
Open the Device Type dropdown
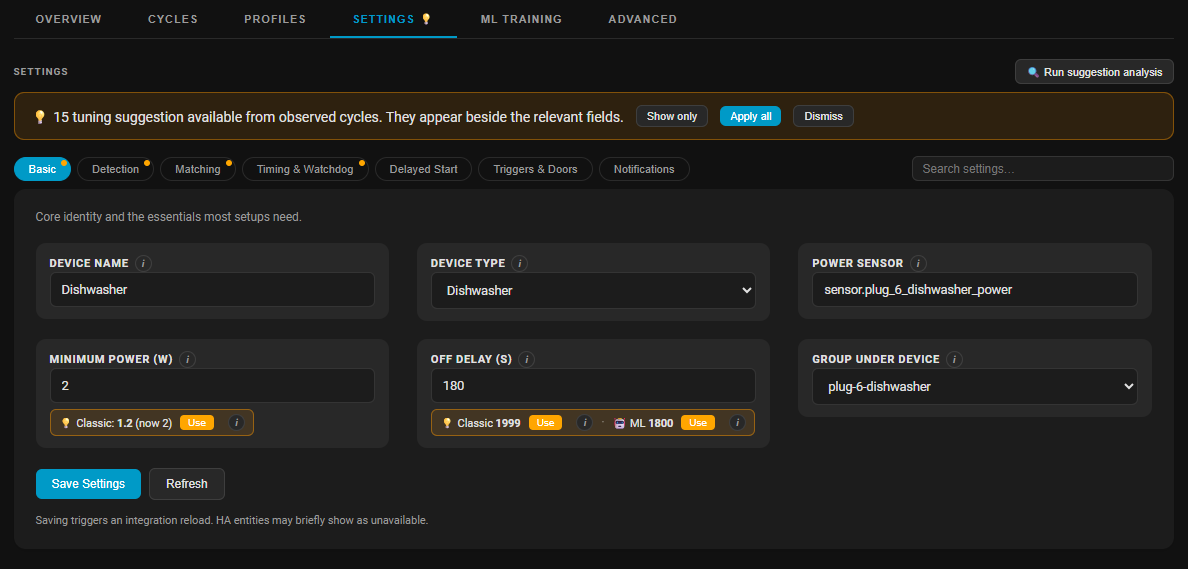point(593,290)
